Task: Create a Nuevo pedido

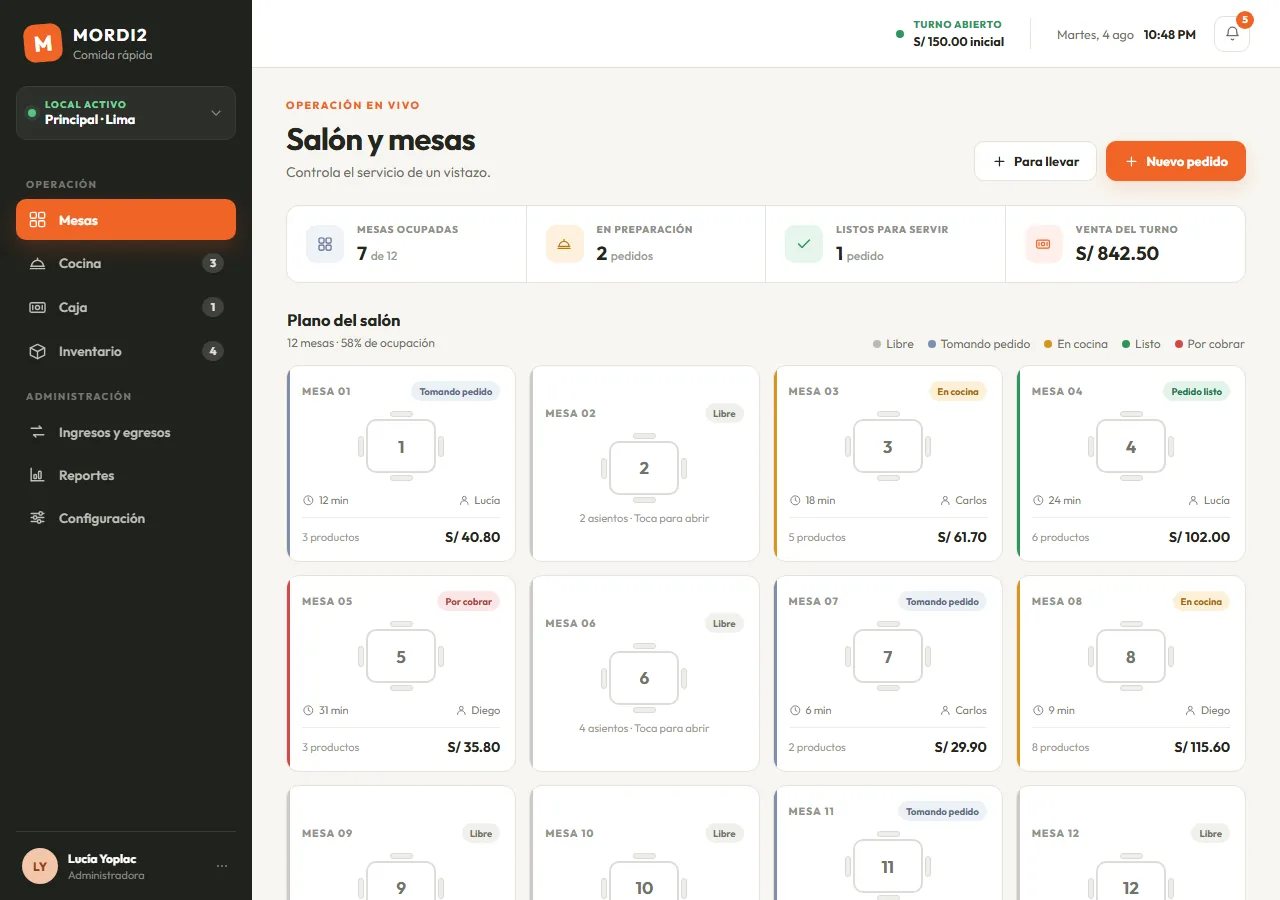Action: click(x=1176, y=161)
